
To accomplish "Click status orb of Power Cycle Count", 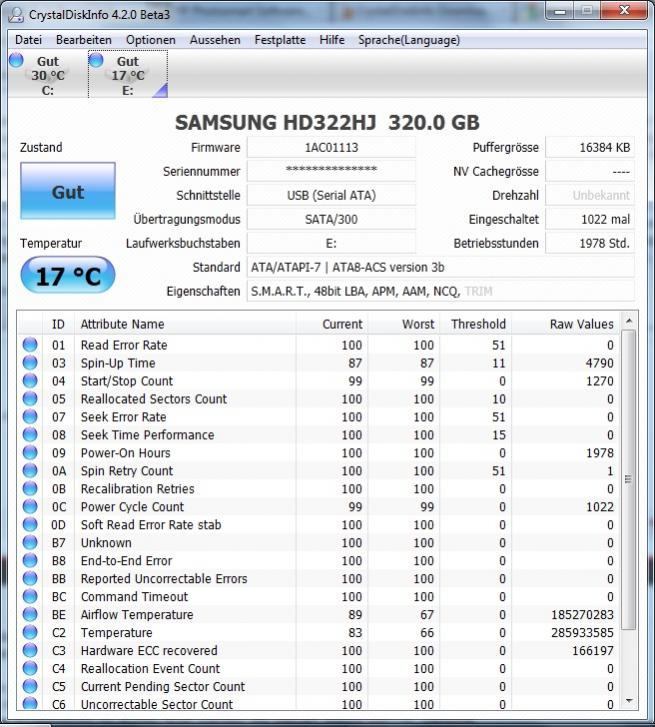I will (x=30, y=506).
